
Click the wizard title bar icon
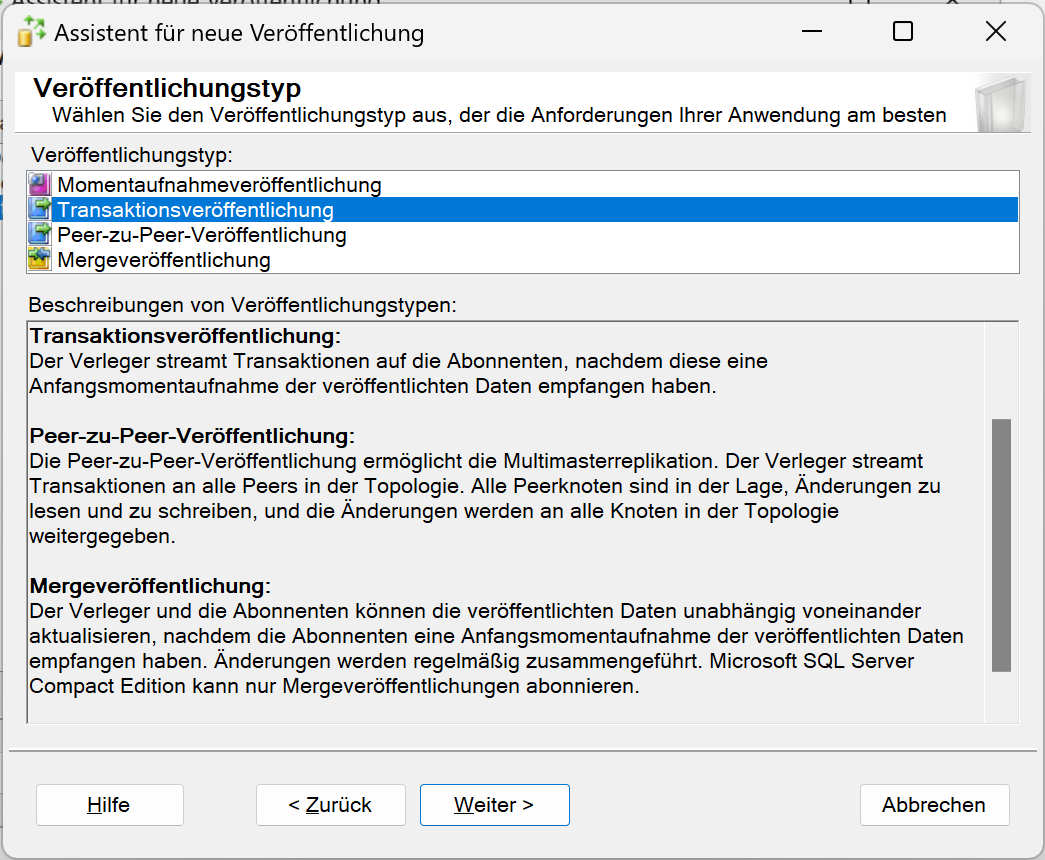click(x=31, y=32)
